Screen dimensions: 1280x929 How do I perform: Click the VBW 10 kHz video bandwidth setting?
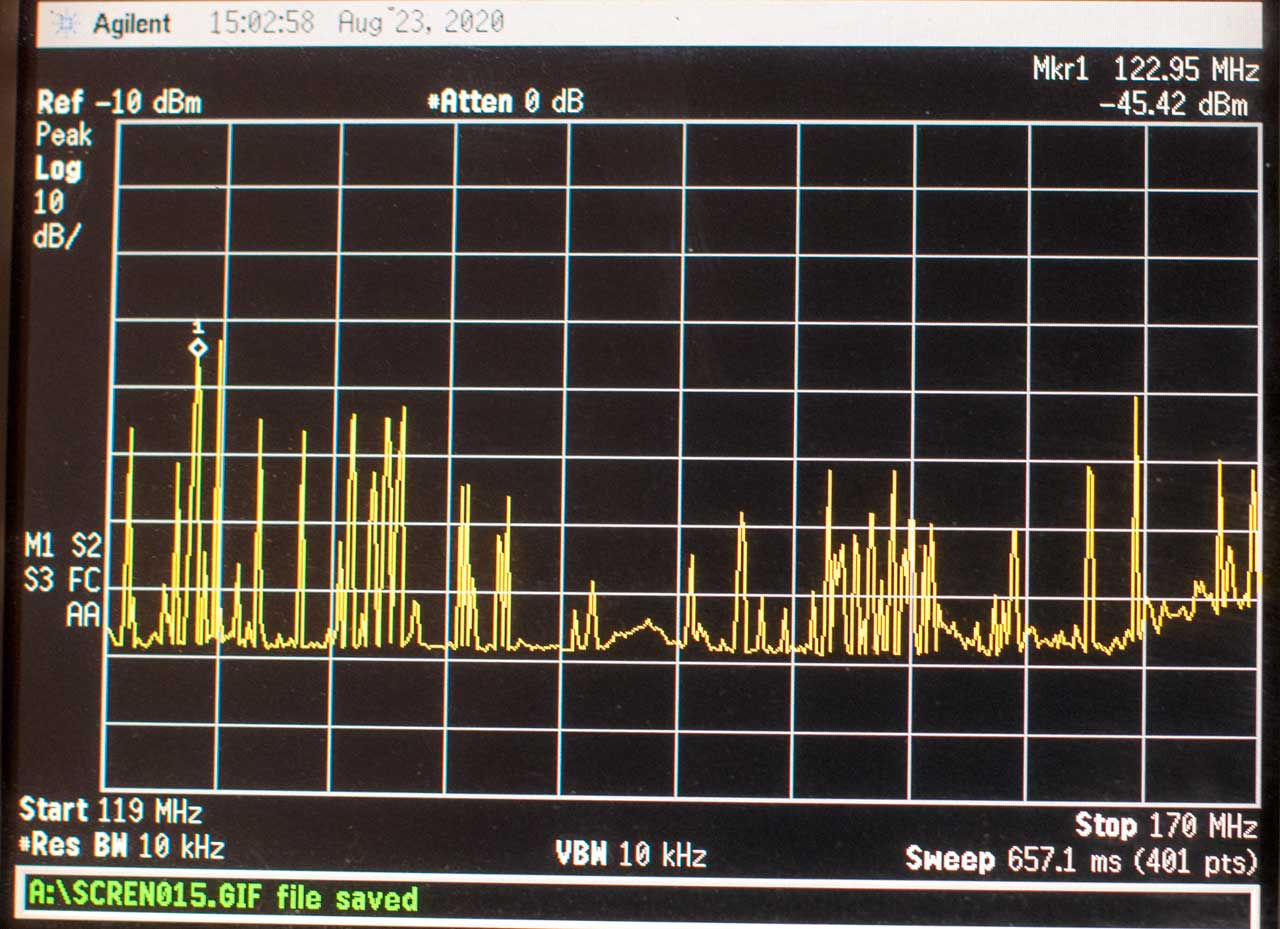[631, 855]
